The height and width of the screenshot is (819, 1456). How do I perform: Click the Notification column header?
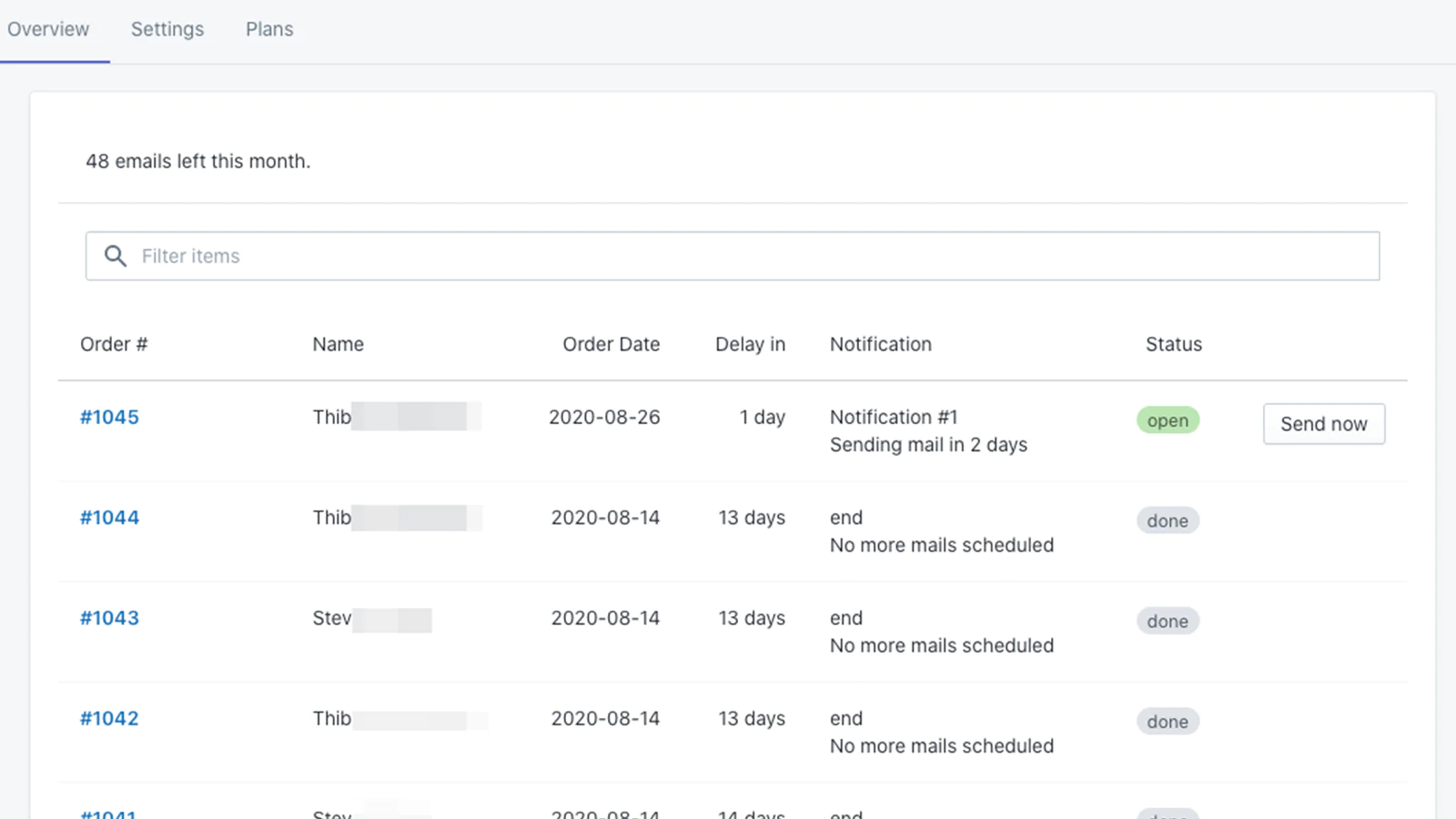[880, 344]
